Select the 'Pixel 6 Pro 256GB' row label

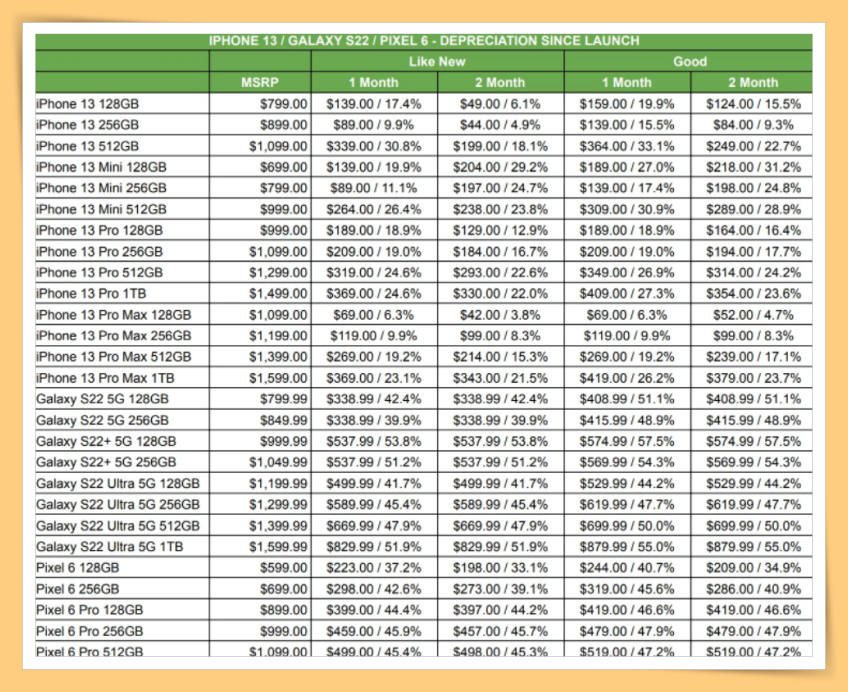(x=90, y=631)
